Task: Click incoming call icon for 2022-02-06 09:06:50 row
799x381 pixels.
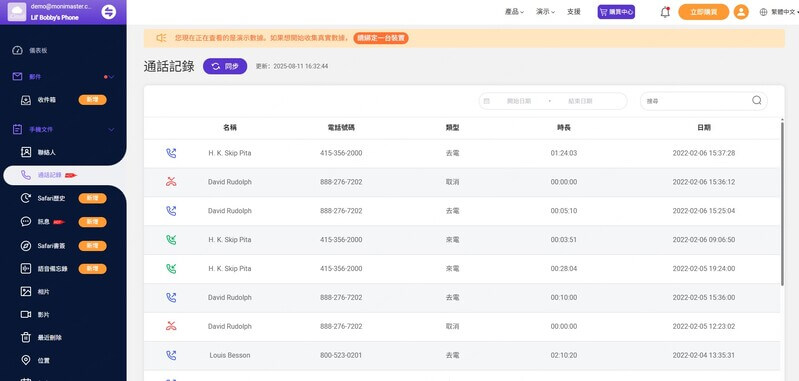Action: pyautogui.click(x=171, y=239)
